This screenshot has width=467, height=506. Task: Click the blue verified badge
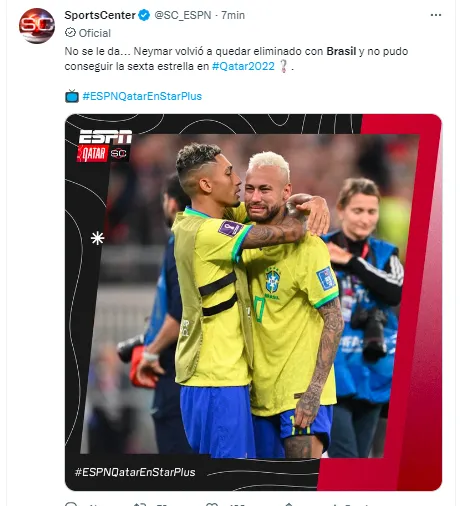coord(144,15)
